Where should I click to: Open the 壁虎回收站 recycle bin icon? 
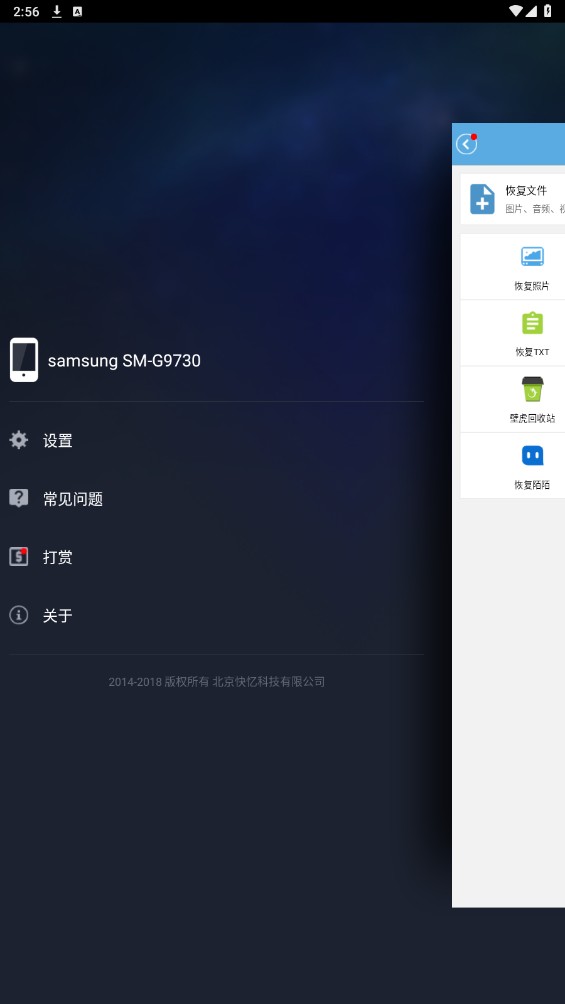tap(532, 389)
